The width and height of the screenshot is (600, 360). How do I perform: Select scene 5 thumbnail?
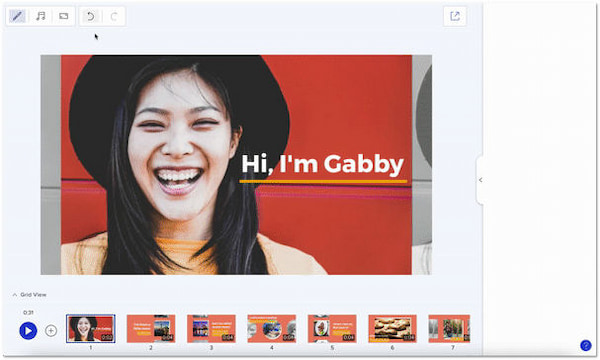pyautogui.click(x=332, y=328)
